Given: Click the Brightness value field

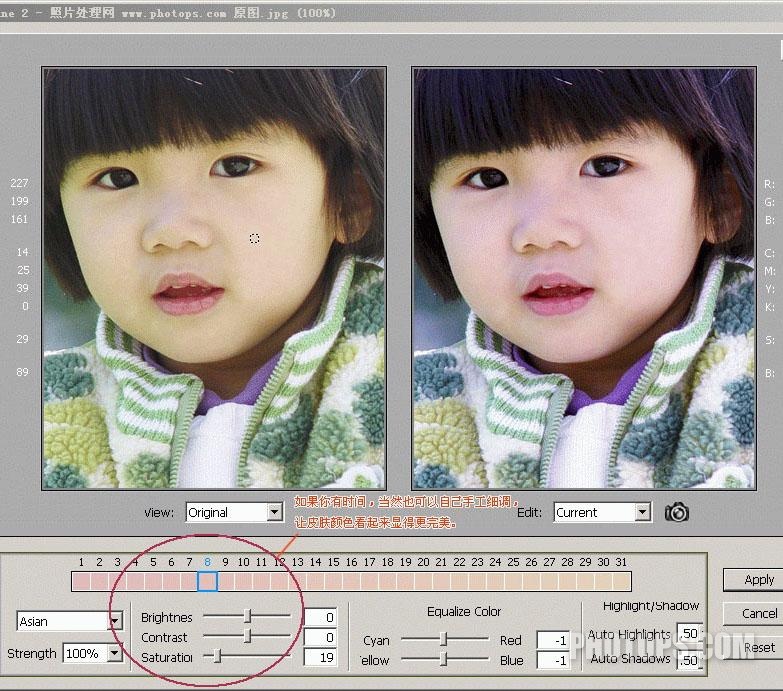Looking at the screenshot, I should [x=321, y=617].
